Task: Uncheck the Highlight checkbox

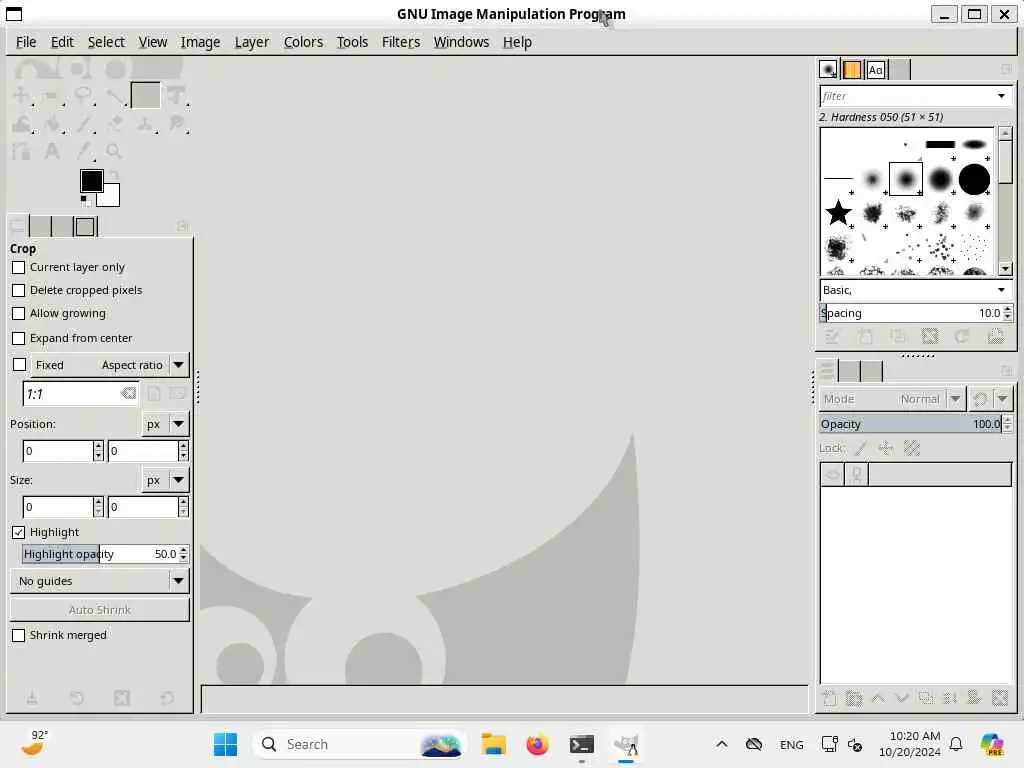Action: [19, 532]
